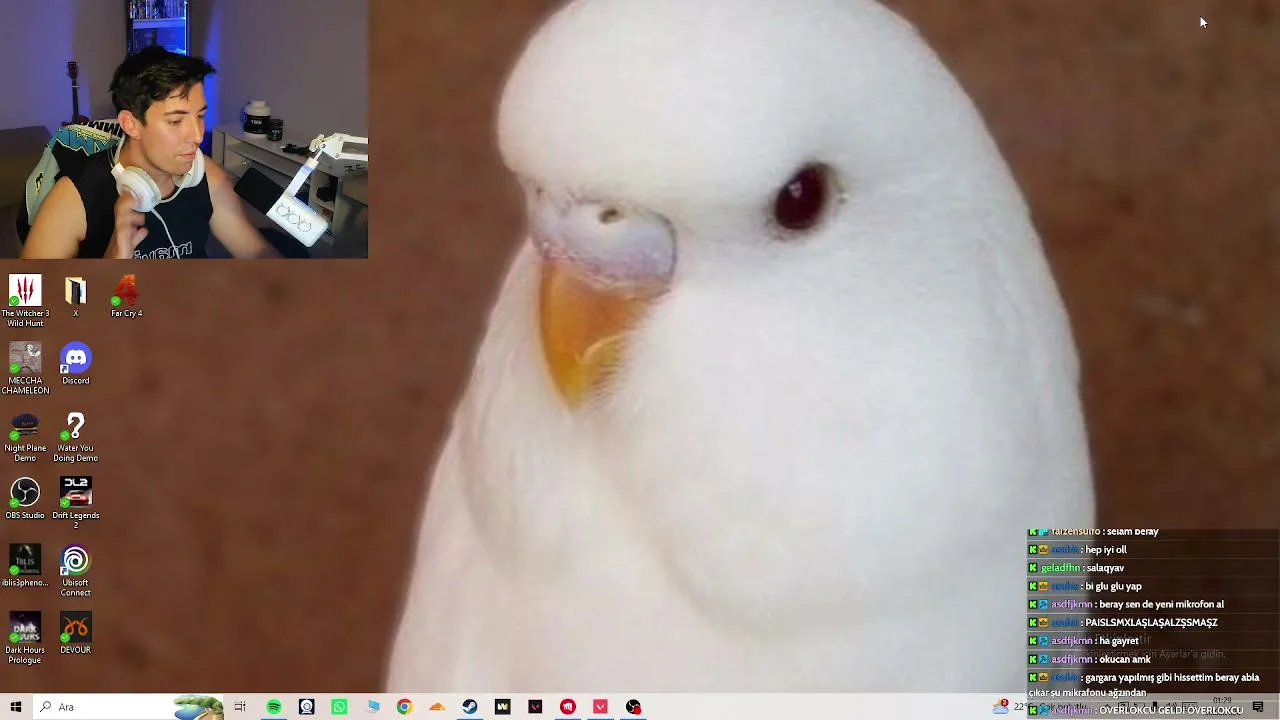The height and width of the screenshot is (720, 1280).
Task: Open the red V icon on black in taskbar
Action: [x=535, y=707]
